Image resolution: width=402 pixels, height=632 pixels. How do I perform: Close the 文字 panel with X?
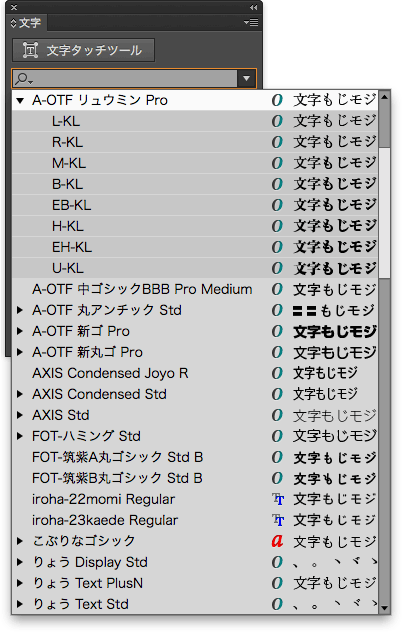tap(13, 7)
